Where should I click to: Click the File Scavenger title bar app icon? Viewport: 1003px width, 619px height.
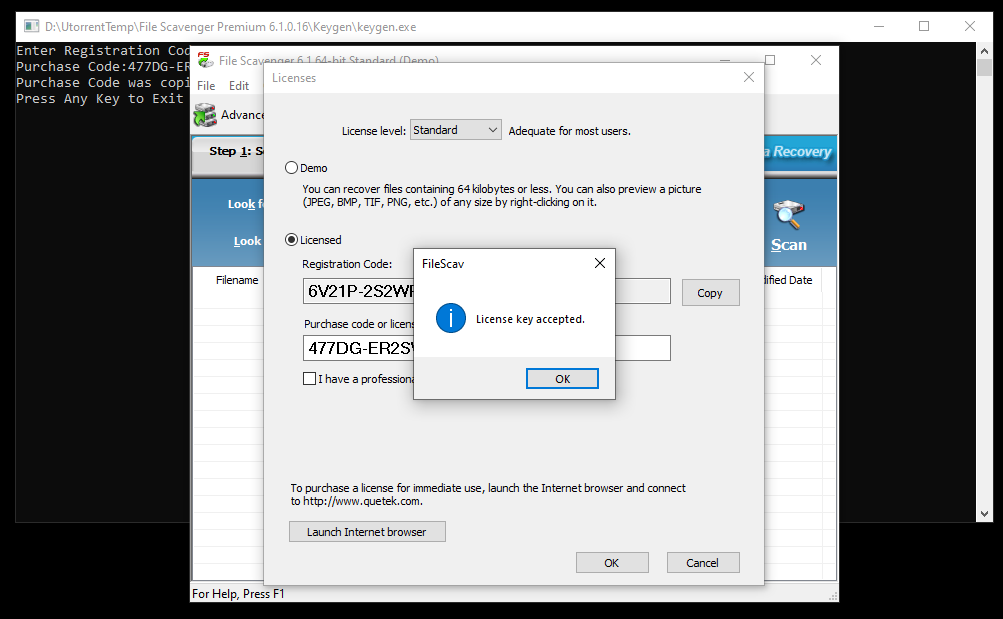(205, 60)
